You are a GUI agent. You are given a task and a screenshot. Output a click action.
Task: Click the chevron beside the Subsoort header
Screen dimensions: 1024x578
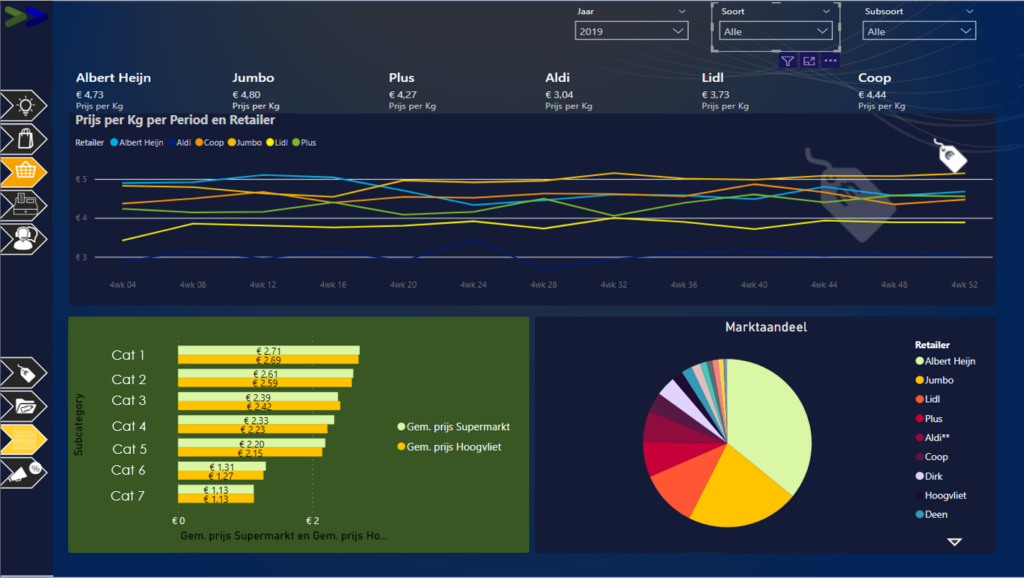[x=970, y=11]
